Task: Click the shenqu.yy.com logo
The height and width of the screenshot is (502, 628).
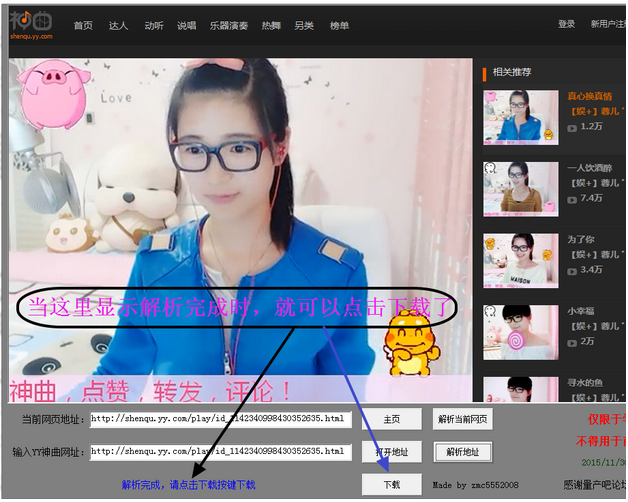Action: click(31, 25)
